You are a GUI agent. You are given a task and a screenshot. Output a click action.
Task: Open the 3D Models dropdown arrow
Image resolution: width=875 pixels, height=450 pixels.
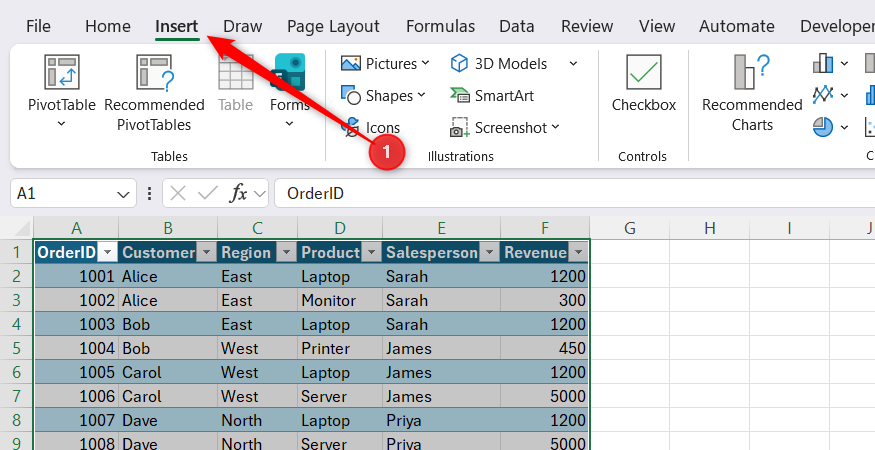tap(573, 64)
